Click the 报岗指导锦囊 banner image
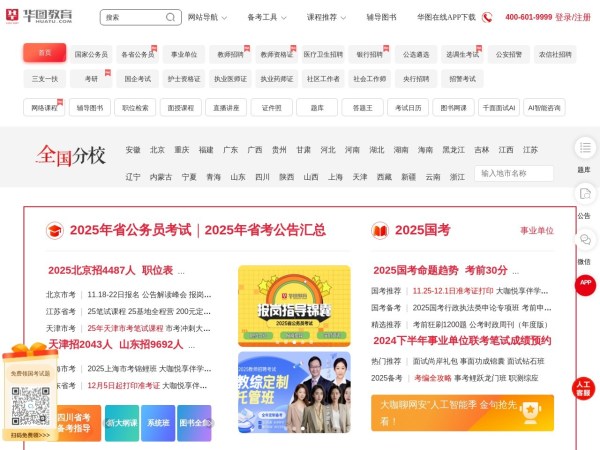600x450 pixels. 294,304
